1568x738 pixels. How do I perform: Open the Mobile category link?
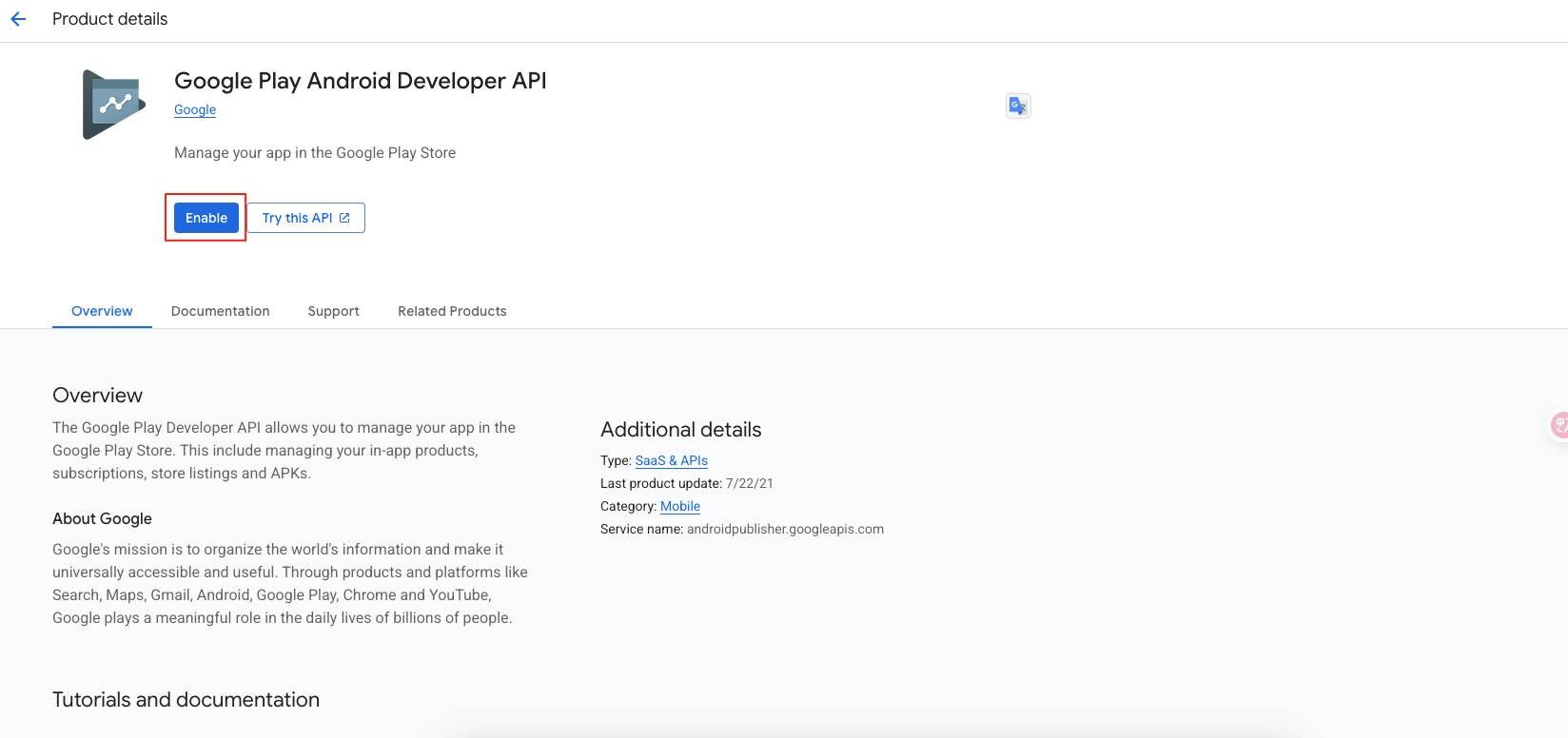[679, 506]
